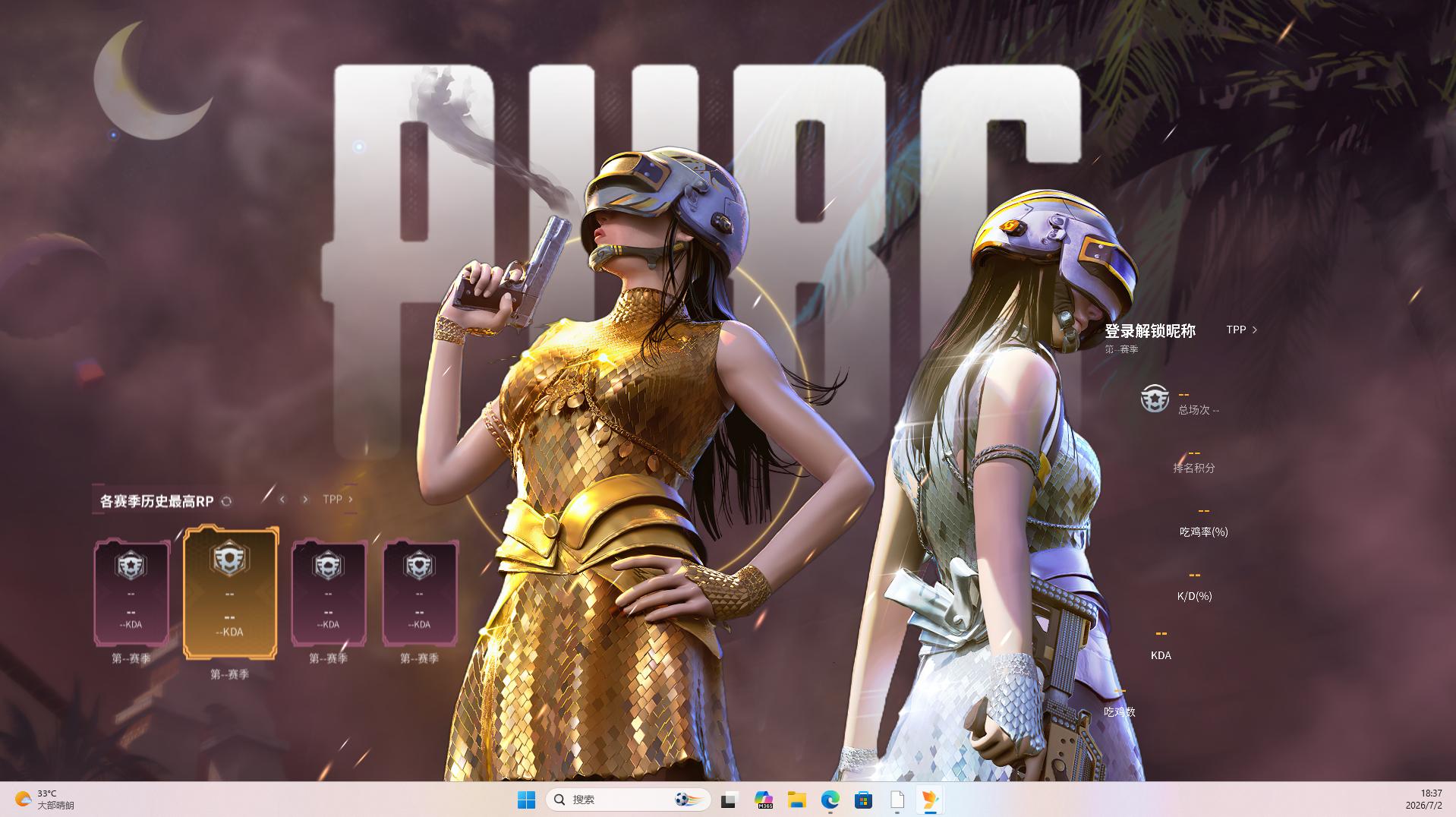Go to next seasons with right arrow
This screenshot has width=1456, height=817.
[305, 500]
